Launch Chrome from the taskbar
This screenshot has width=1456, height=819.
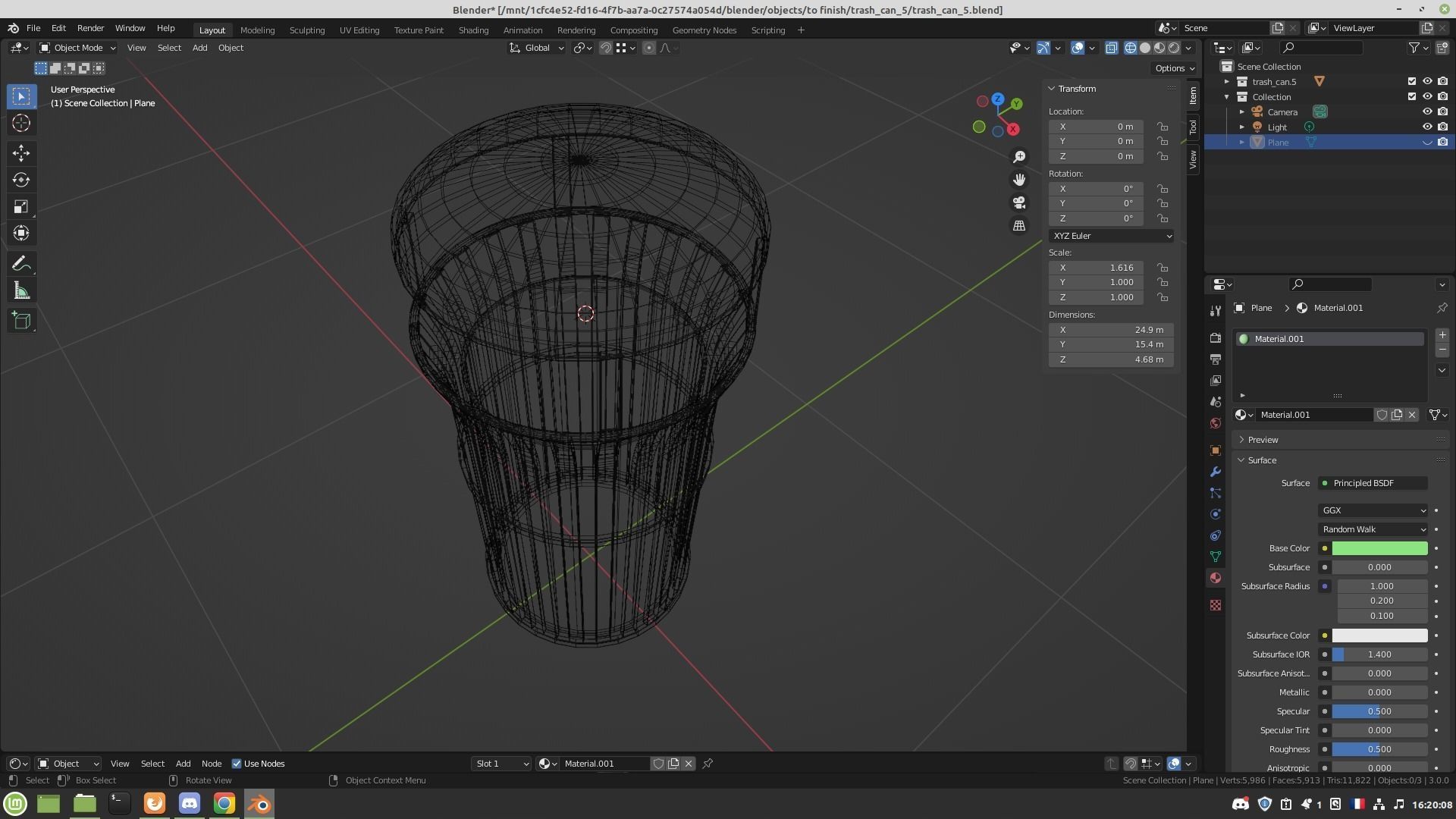224,803
